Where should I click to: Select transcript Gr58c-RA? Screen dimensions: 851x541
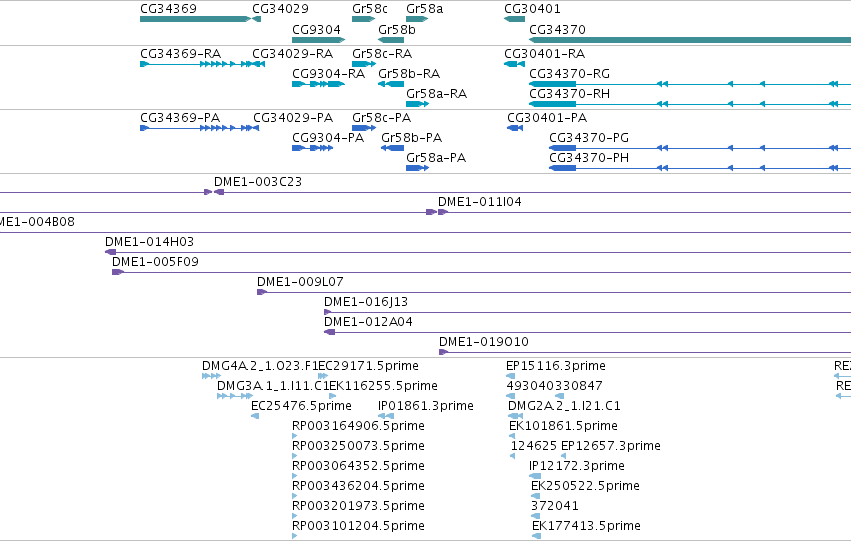364,64
